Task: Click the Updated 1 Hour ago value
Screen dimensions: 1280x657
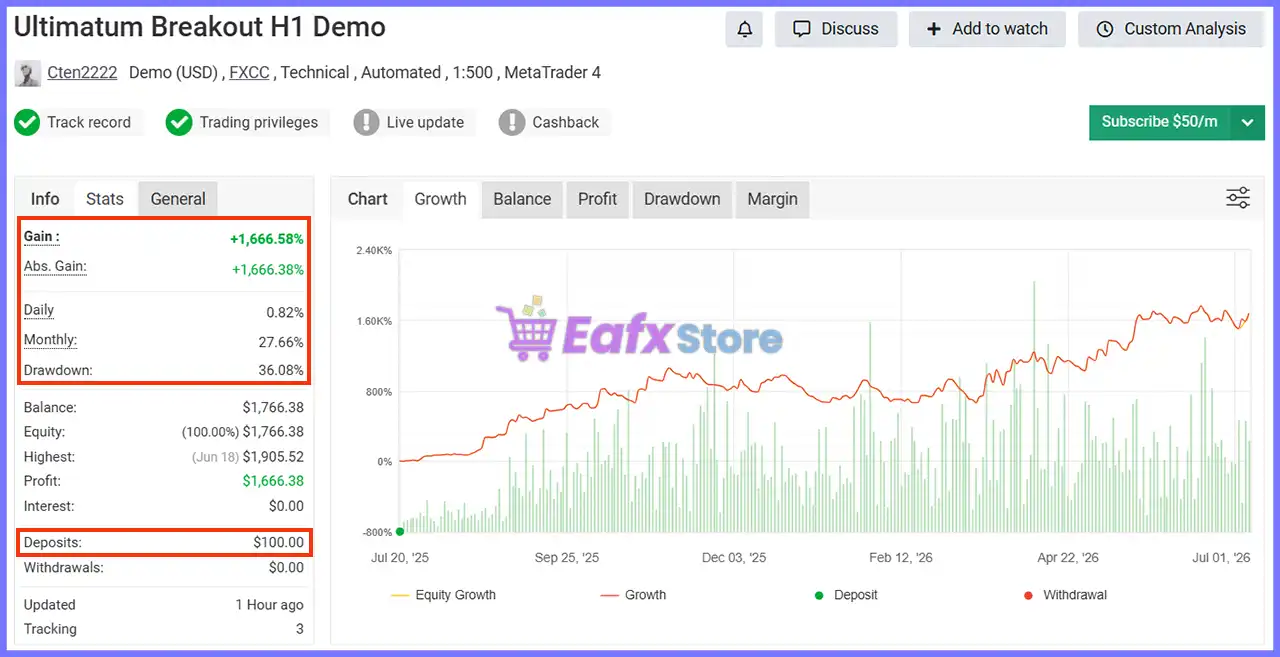Action: point(269,605)
